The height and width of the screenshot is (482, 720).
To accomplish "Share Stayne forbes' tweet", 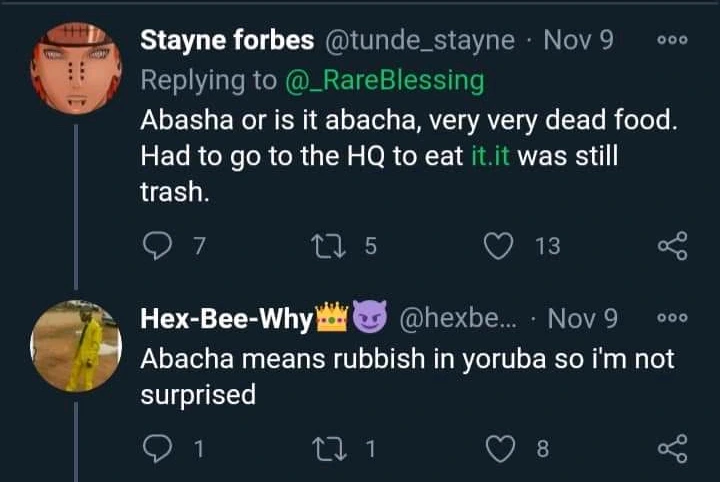I will [672, 246].
